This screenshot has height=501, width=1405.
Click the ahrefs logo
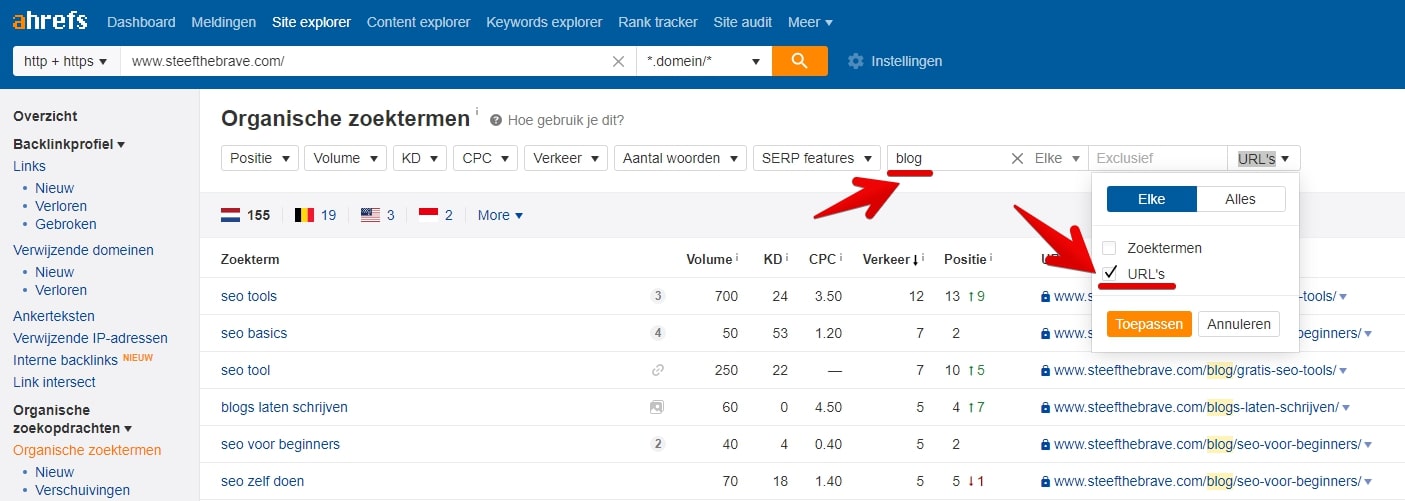(x=50, y=21)
